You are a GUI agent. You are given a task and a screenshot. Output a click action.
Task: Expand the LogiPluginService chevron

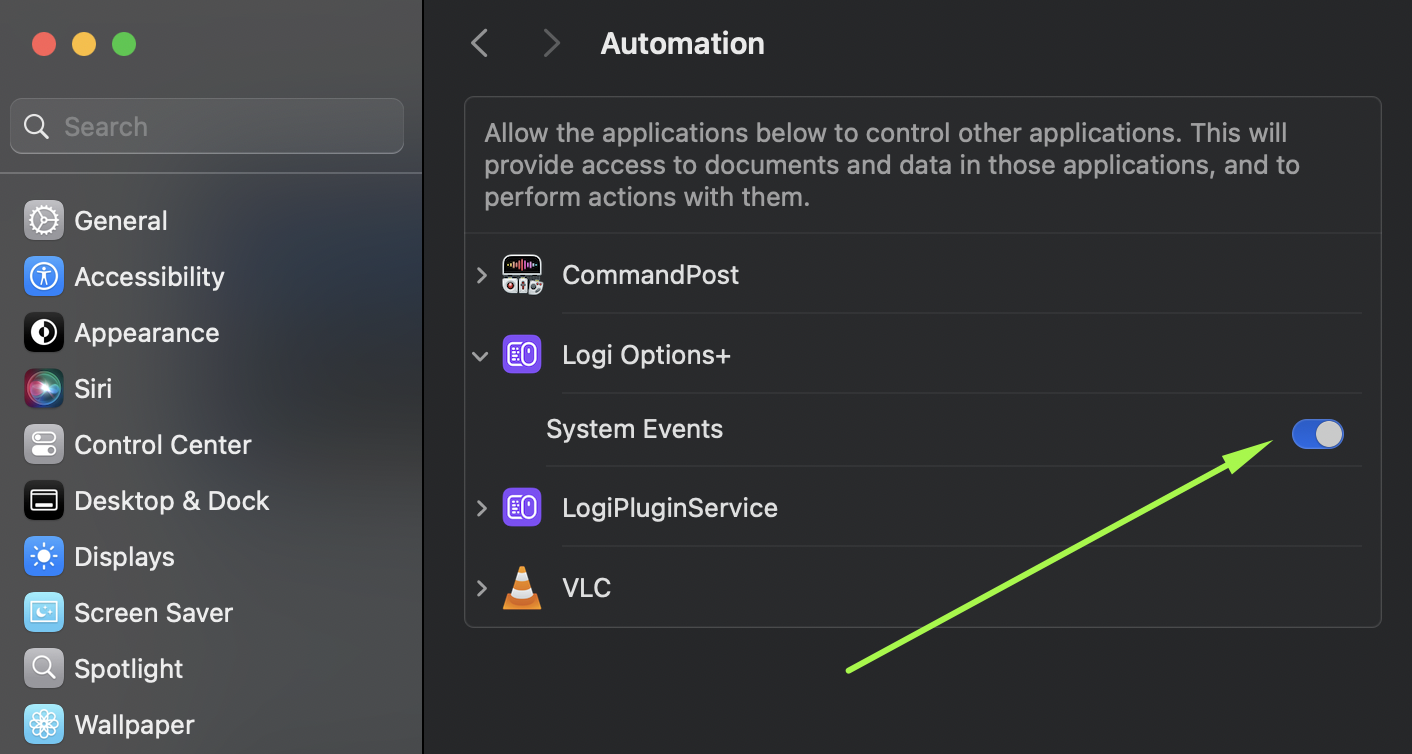[482, 508]
